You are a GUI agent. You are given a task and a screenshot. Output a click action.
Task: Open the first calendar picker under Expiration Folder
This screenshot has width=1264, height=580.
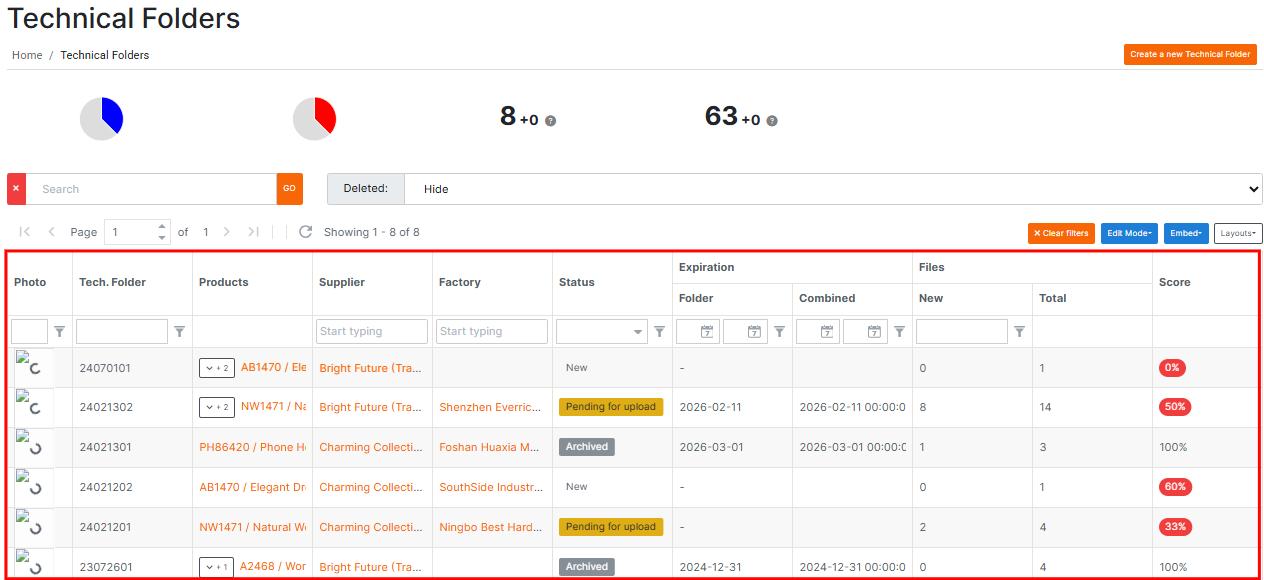point(707,332)
